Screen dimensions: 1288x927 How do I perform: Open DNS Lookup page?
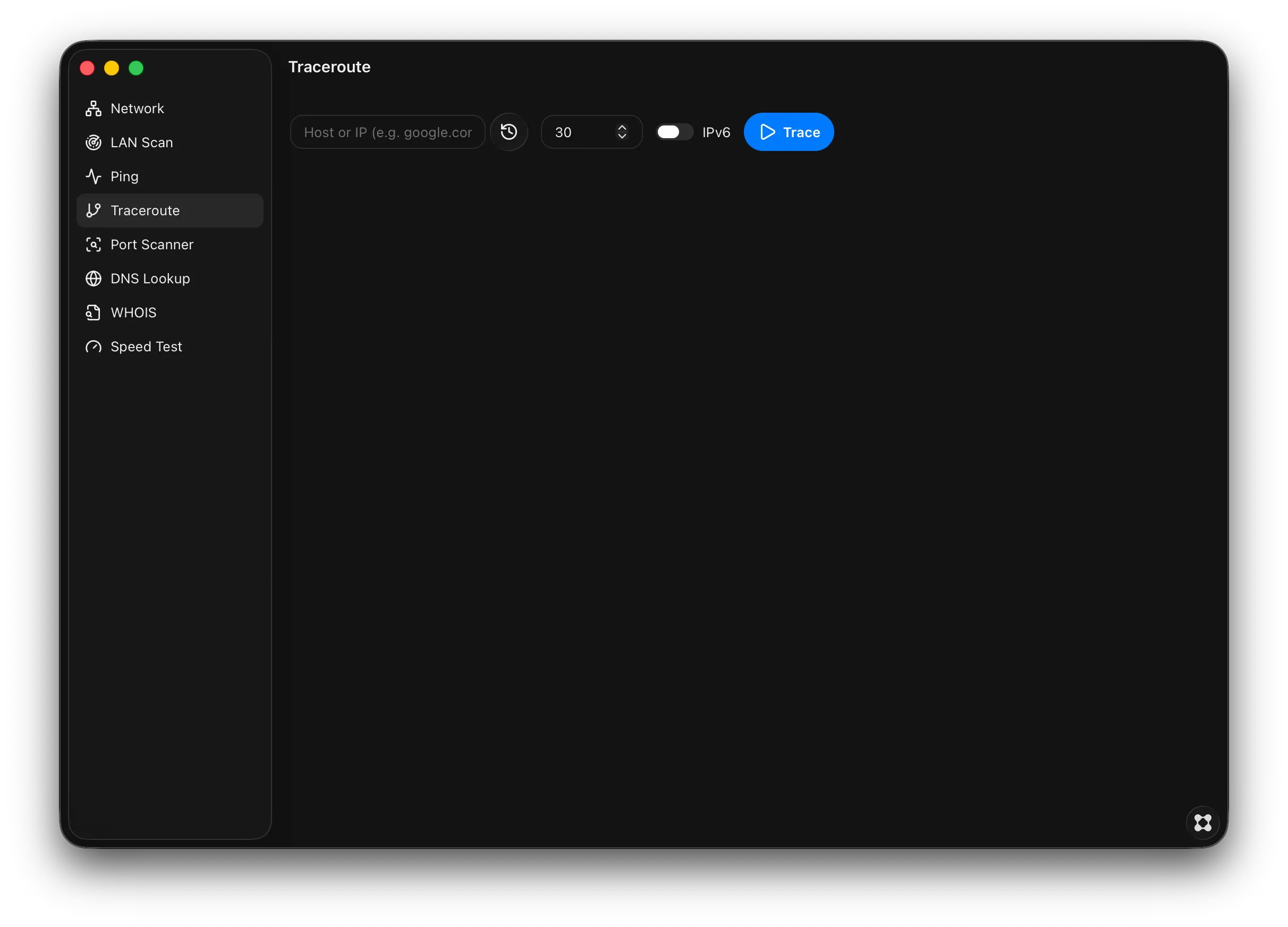[170, 279]
